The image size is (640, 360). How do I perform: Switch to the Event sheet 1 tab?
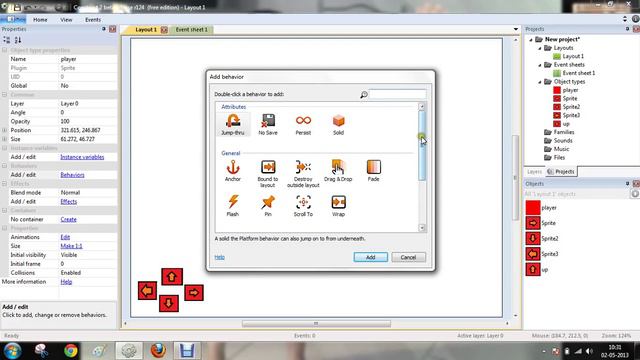click(192, 30)
